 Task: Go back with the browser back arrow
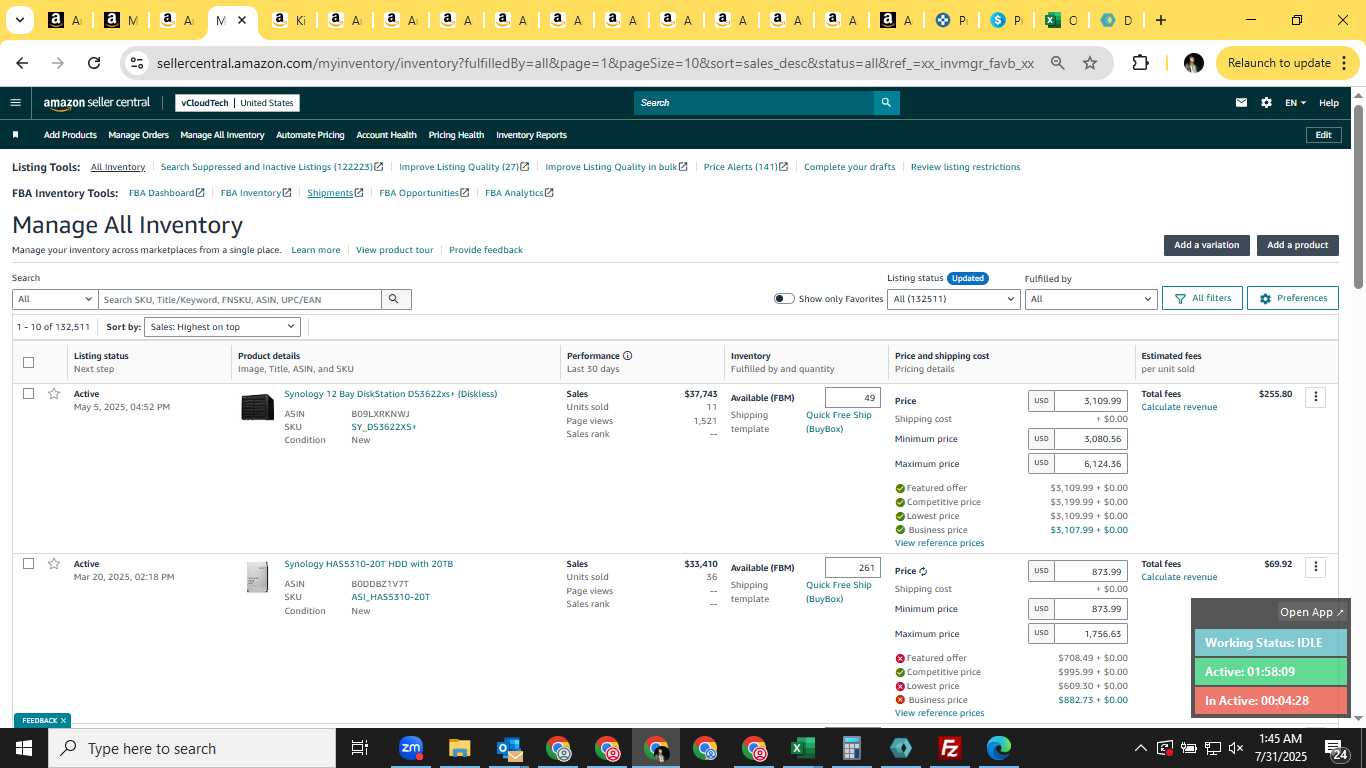[x=22, y=63]
